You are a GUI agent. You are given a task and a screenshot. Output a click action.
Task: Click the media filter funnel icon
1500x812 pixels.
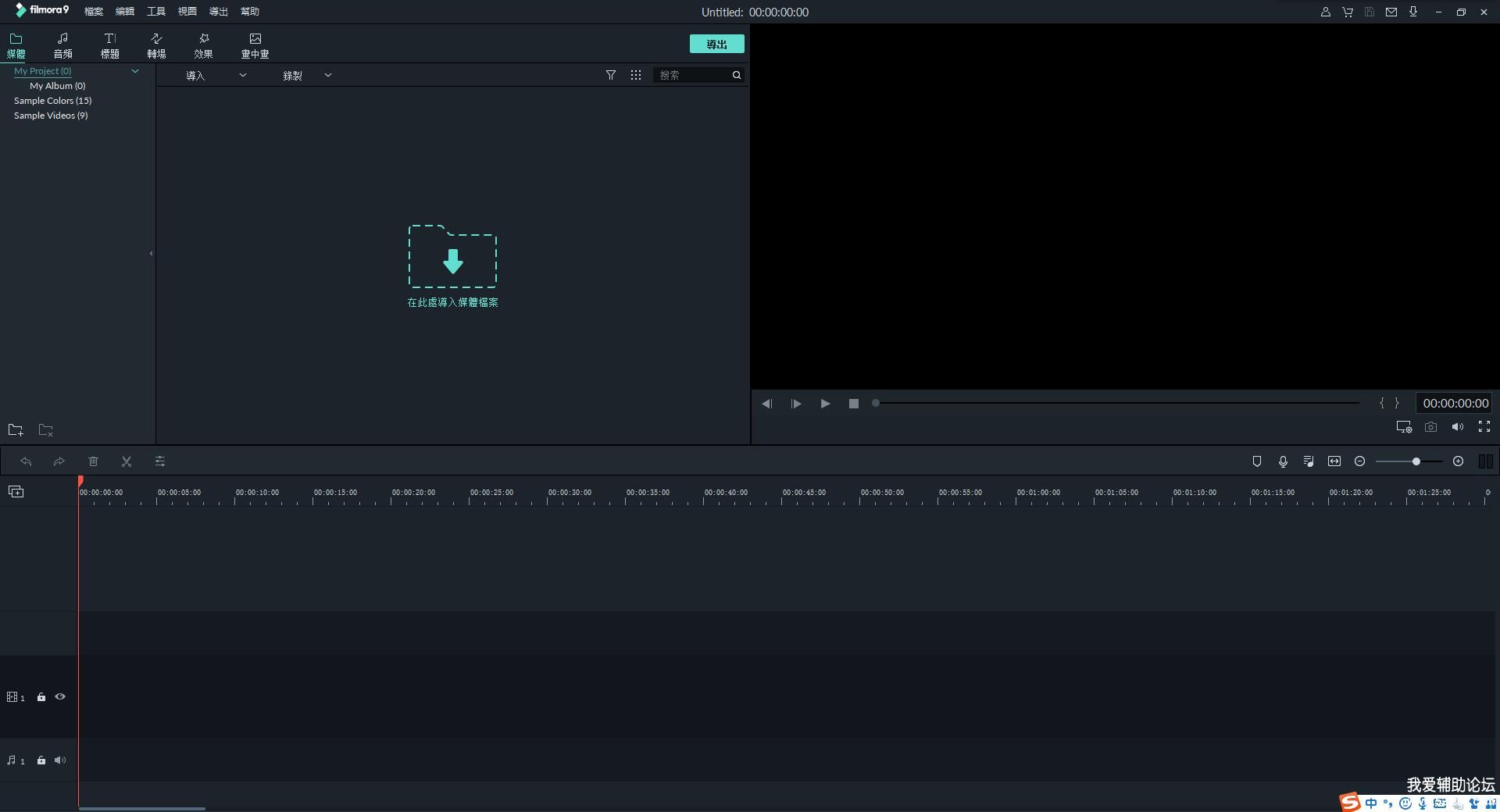[x=611, y=75]
